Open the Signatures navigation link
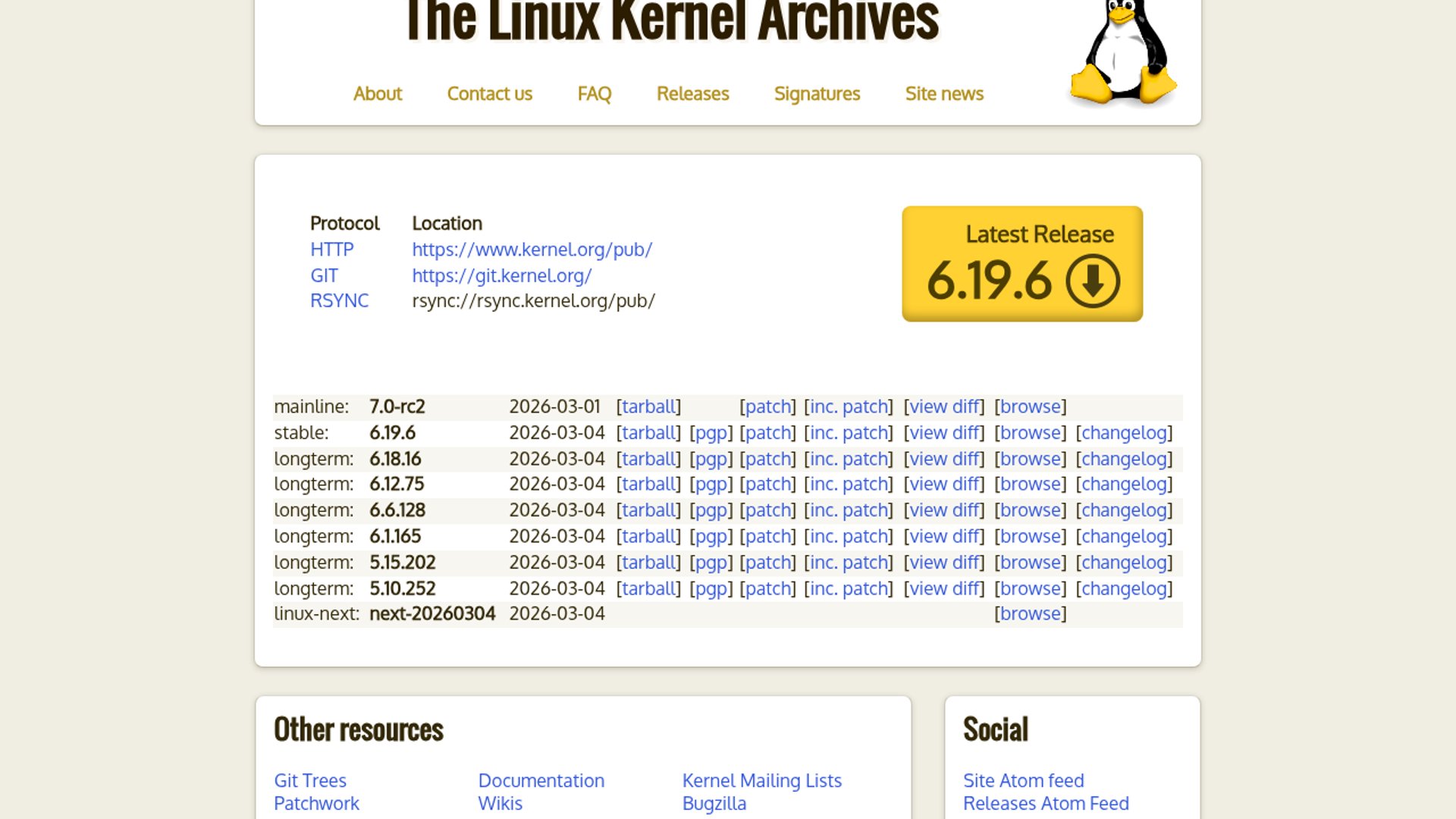 point(817,93)
